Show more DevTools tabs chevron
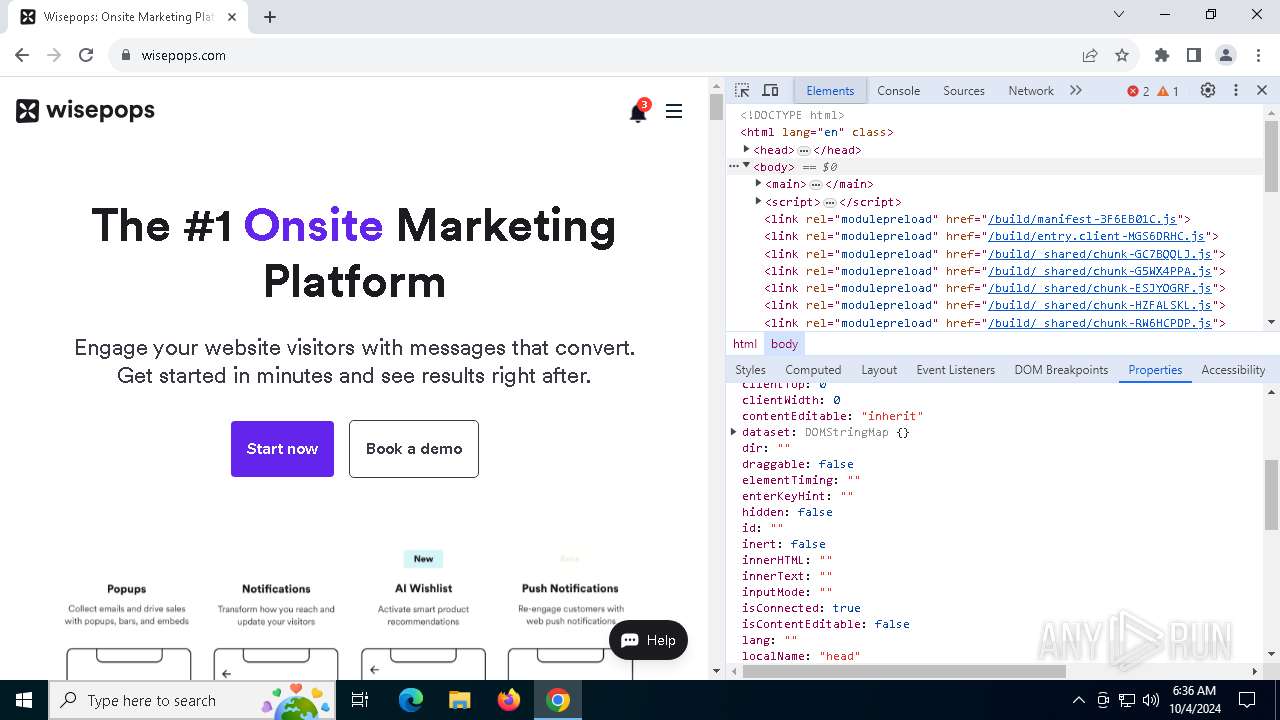The height and width of the screenshot is (720, 1280). tap(1076, 90)
